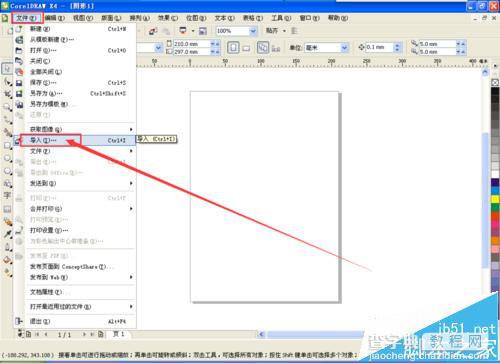Open the units dropdown showing 毫米
Image resolution: width=500 pixels, height=363 pixels.
click(344, 48)
